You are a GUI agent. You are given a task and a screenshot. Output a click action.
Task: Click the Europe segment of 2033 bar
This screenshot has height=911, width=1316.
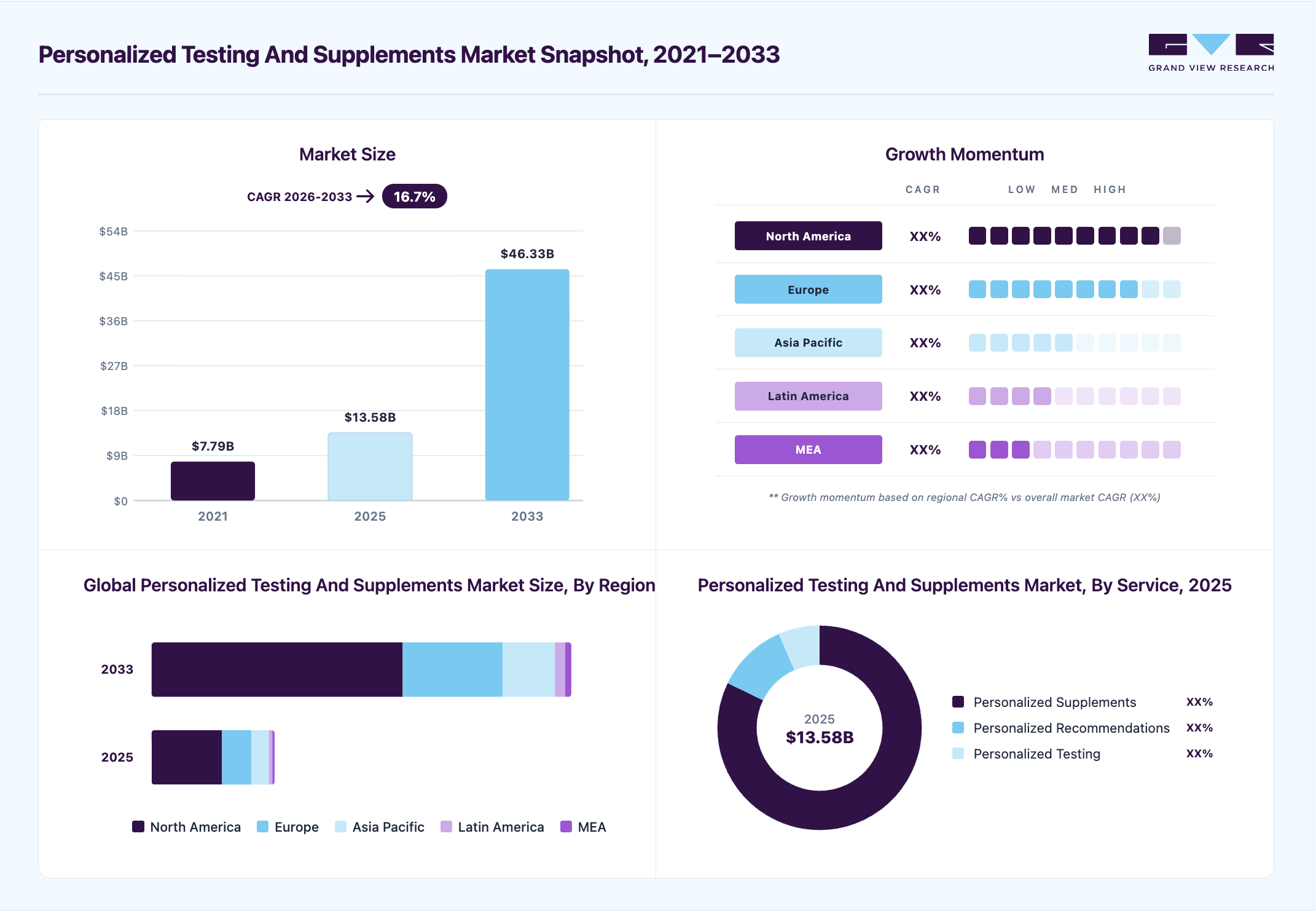tap(452, 669)
